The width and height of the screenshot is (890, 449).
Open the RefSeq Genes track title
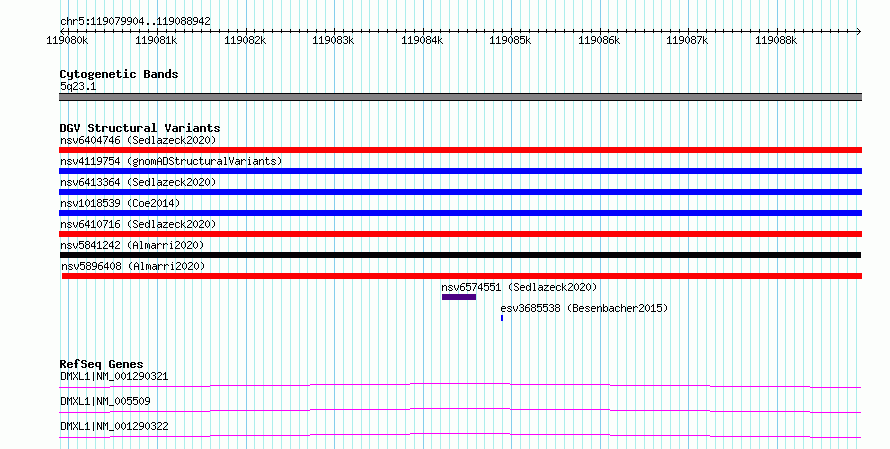click(x=101, y=364)
